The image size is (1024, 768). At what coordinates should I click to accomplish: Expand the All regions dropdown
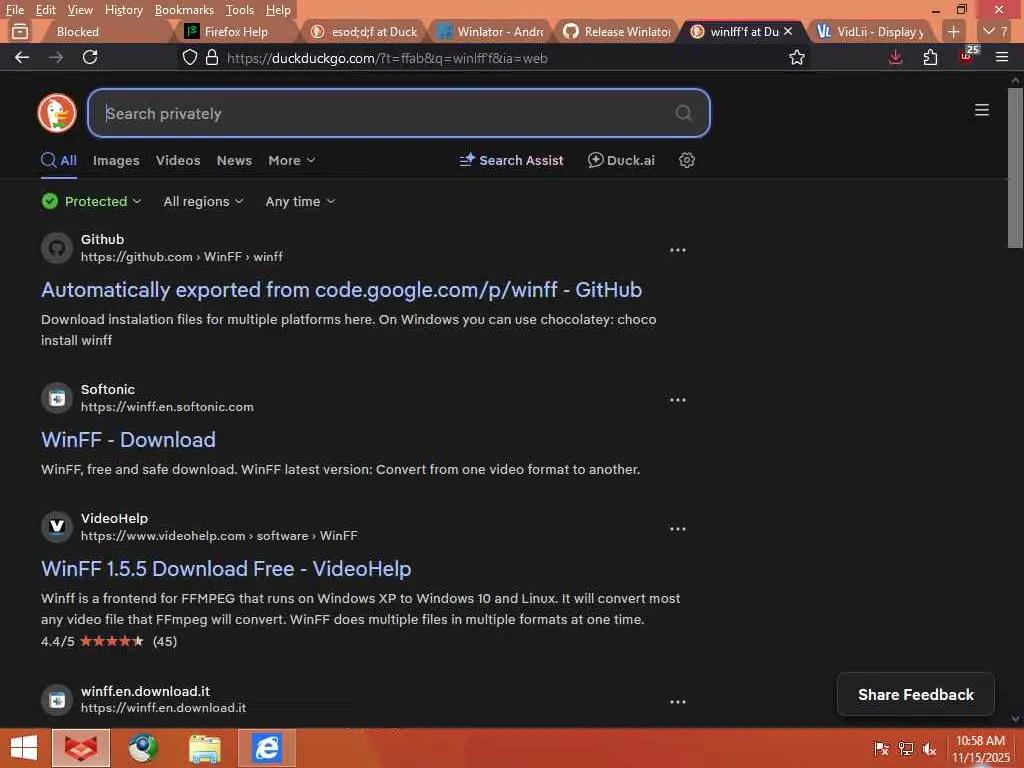tap(203, 201)
